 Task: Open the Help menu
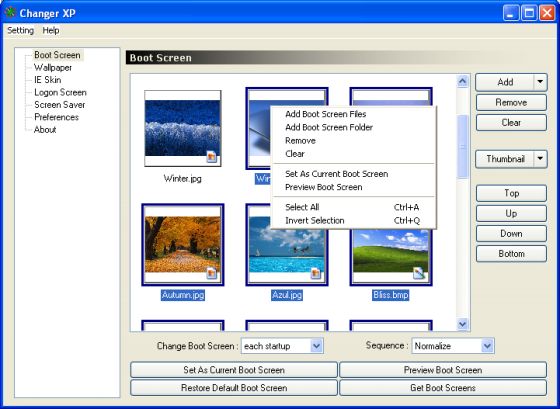tap(51, 30)
